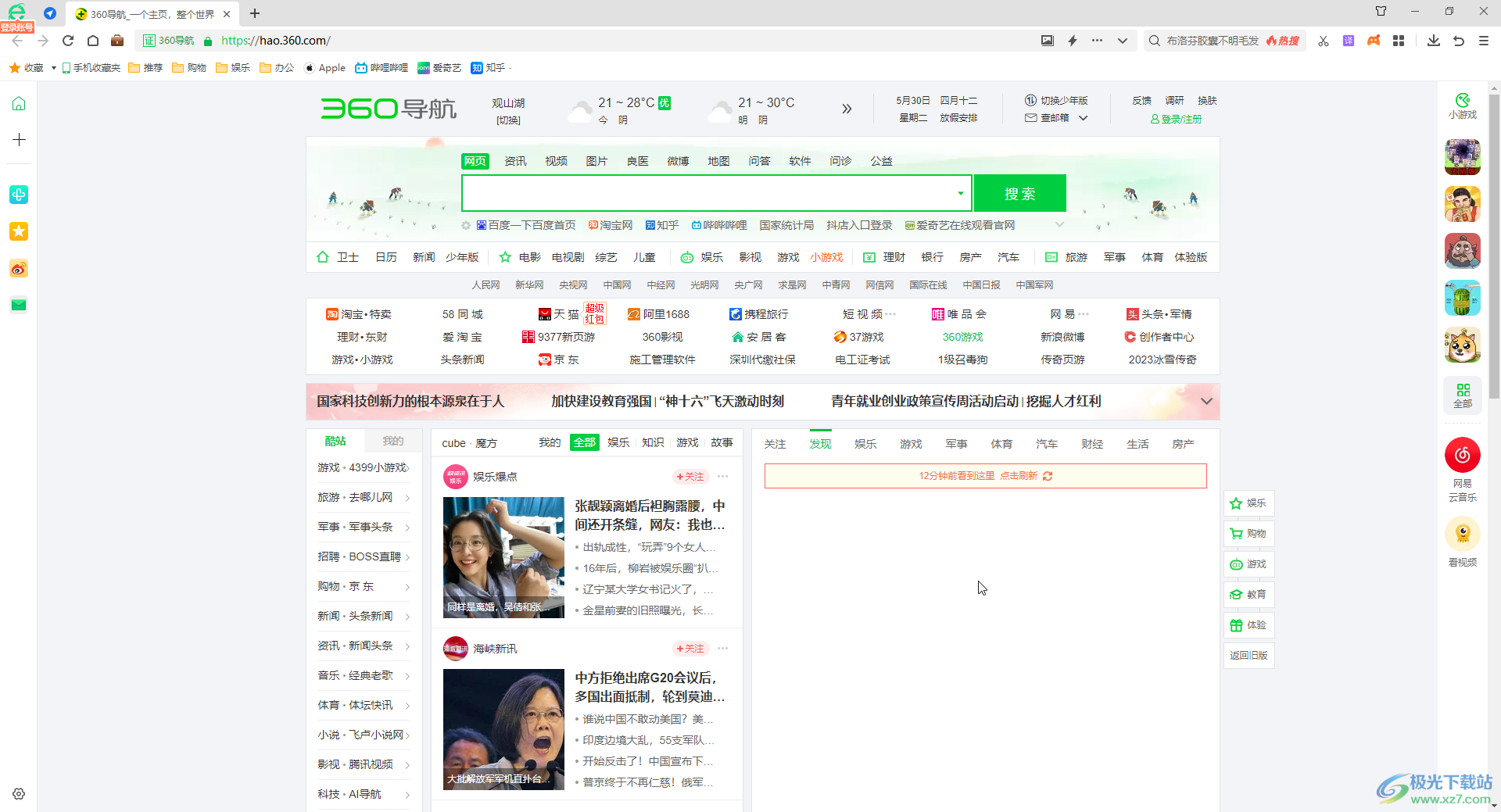
Task: Open the downloads icon in toolbar
Action: [1434, 41]
